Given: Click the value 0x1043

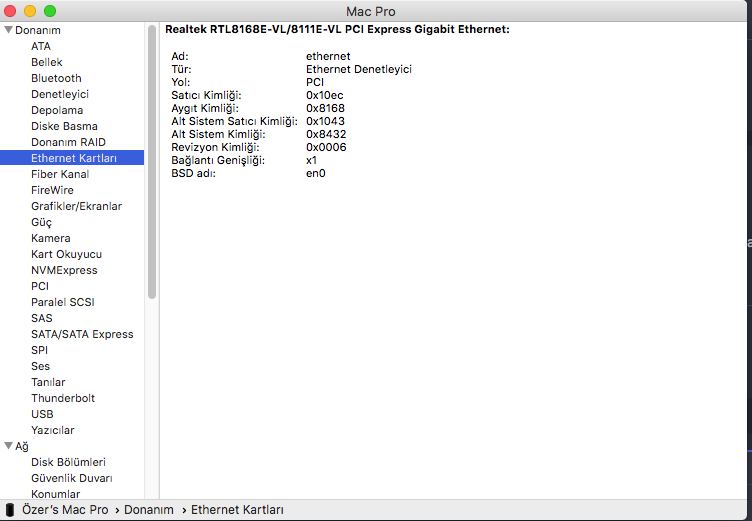Looking at the screenshot, I should click(325, 121).
